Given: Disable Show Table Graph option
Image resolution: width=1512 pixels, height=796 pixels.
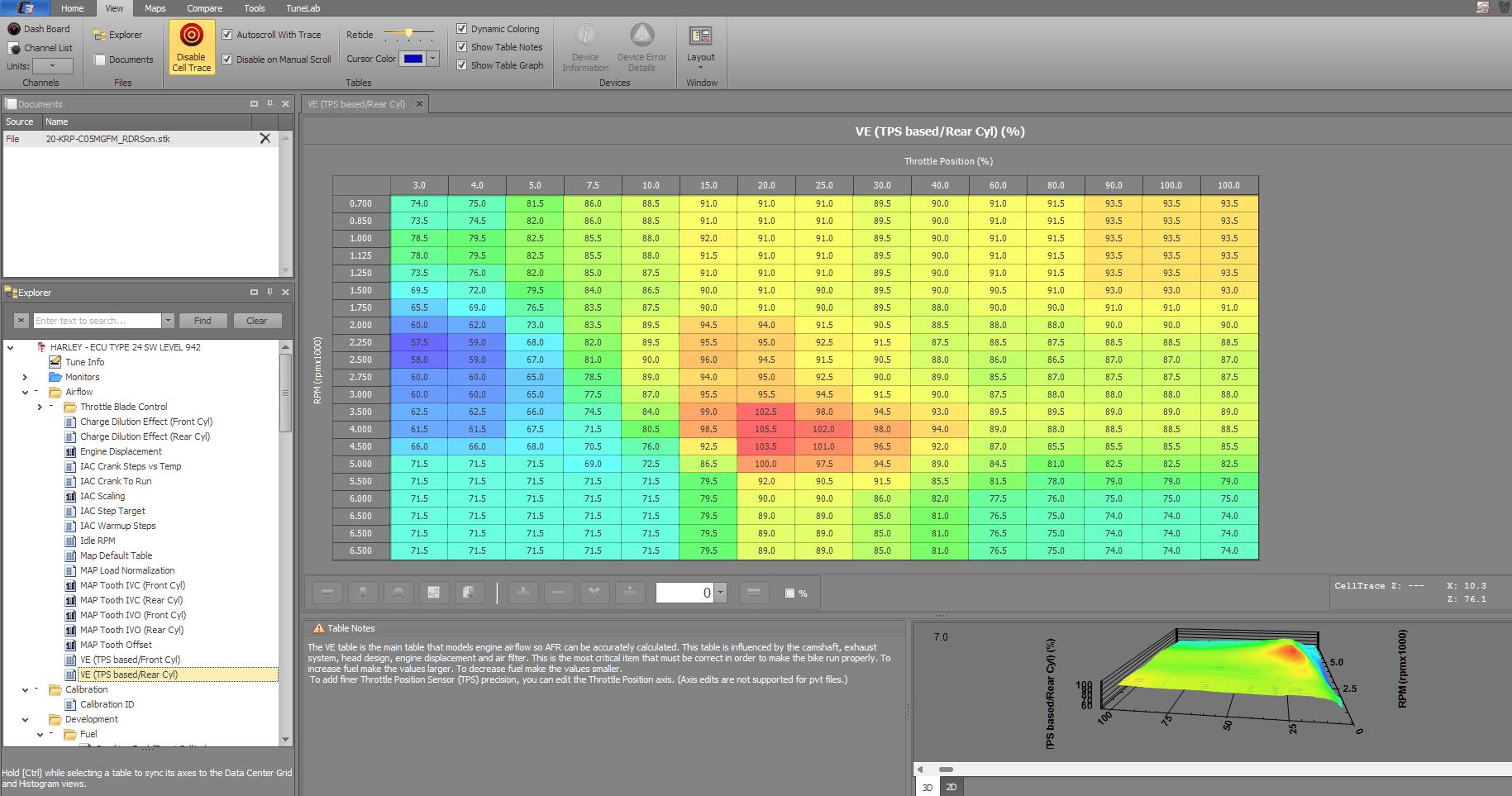Looking at the screenshot, I should (462, 65).
